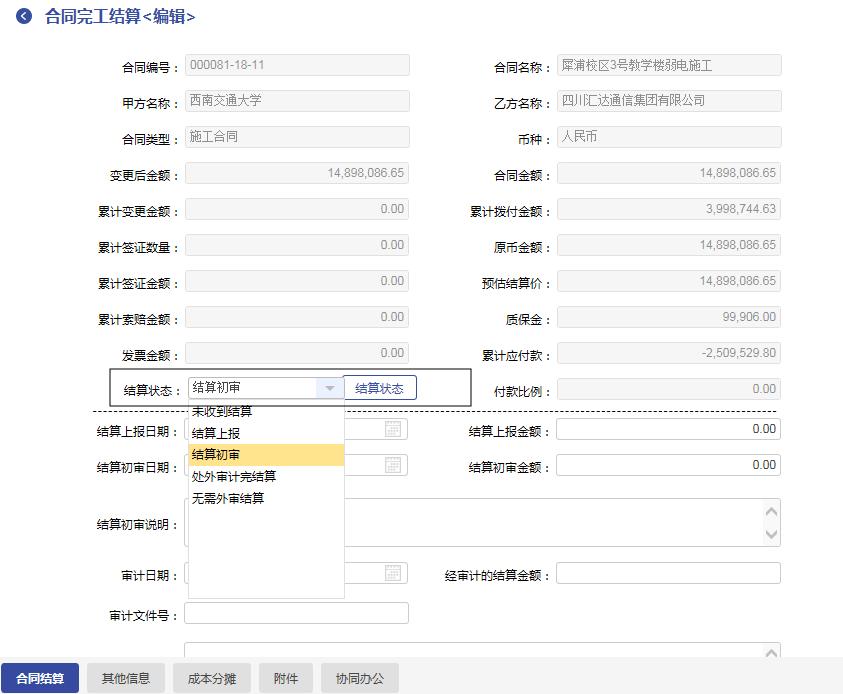Switch to the 其他信息 tab

[x=126, y=678]
